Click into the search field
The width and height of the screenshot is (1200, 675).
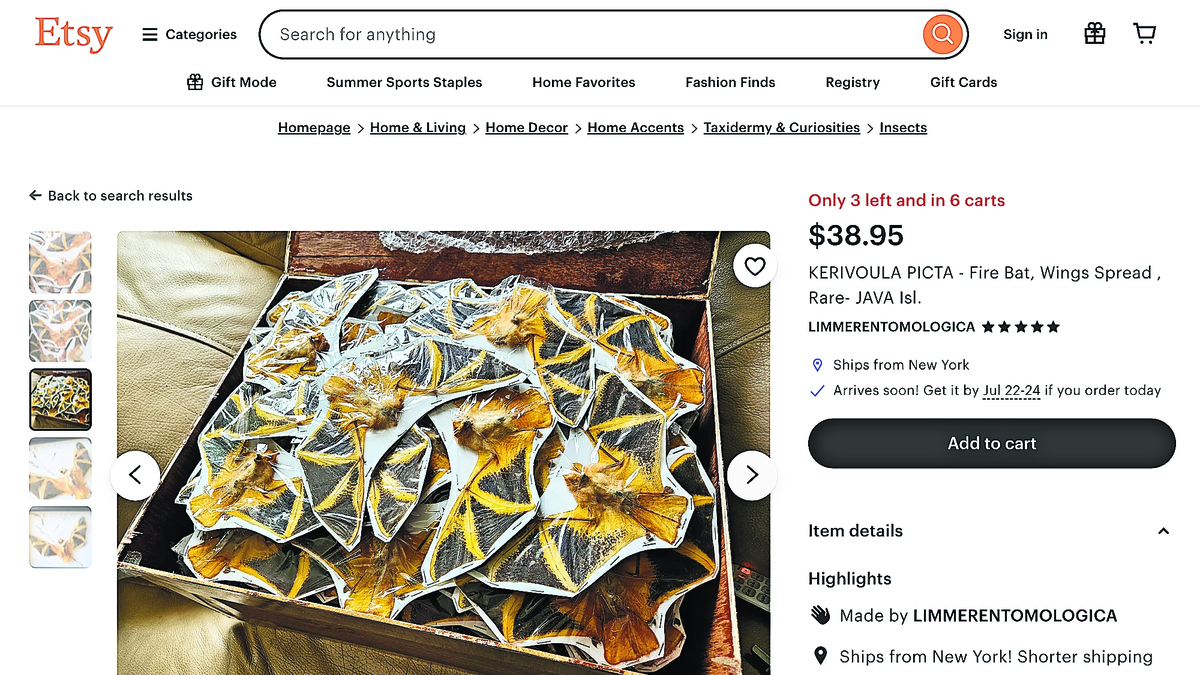[590, 35]
